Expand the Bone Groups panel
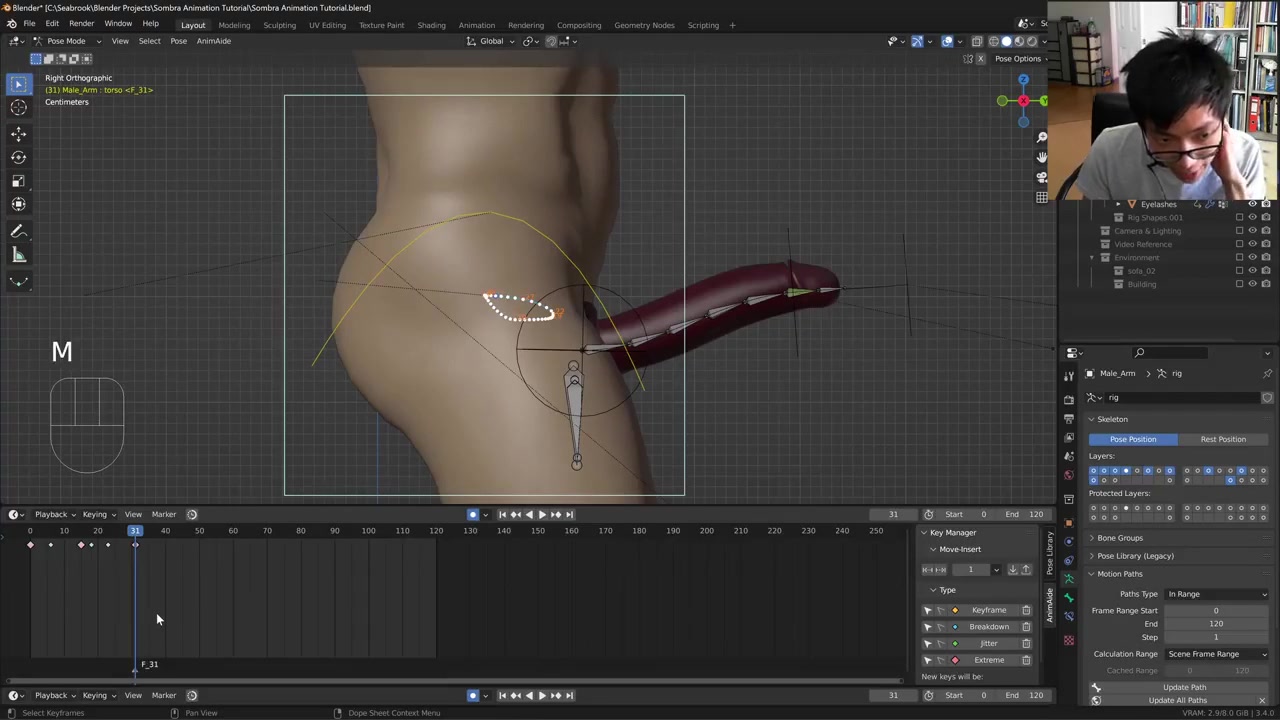The width and height of the screenshot is (1280, 720). click(x=1119, y=538)
